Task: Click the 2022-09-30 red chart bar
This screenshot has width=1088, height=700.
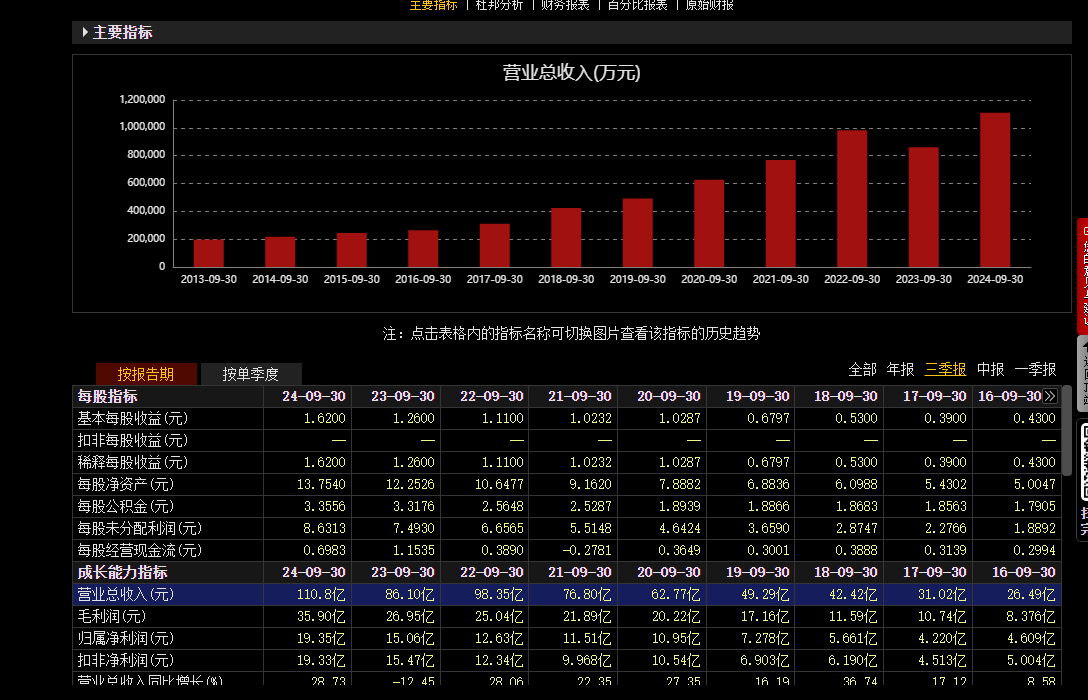Action: [x=852, y=198]
